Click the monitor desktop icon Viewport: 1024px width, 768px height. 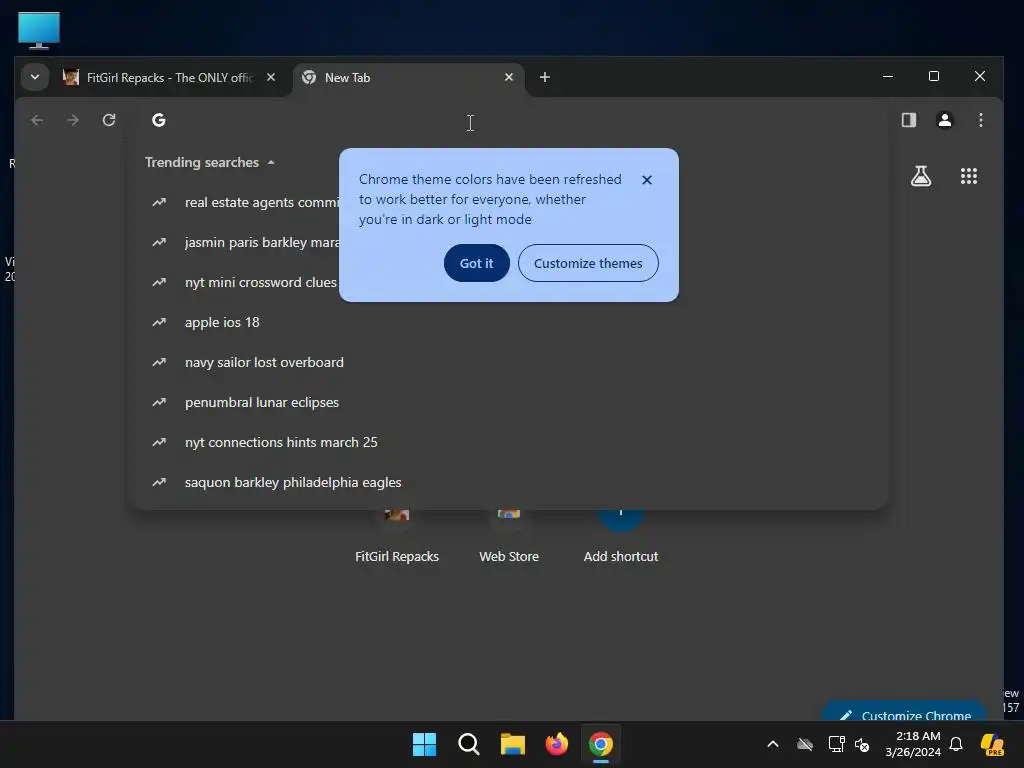click(x=39, y=30)
